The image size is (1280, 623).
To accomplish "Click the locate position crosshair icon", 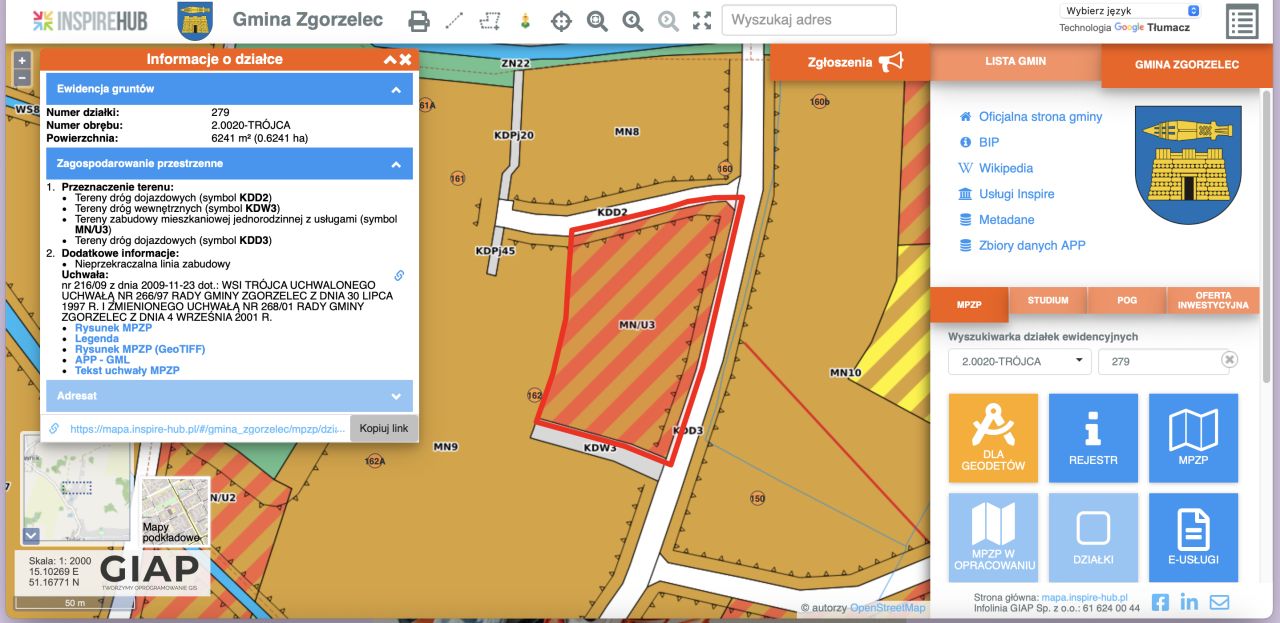I will coord(562,20).
